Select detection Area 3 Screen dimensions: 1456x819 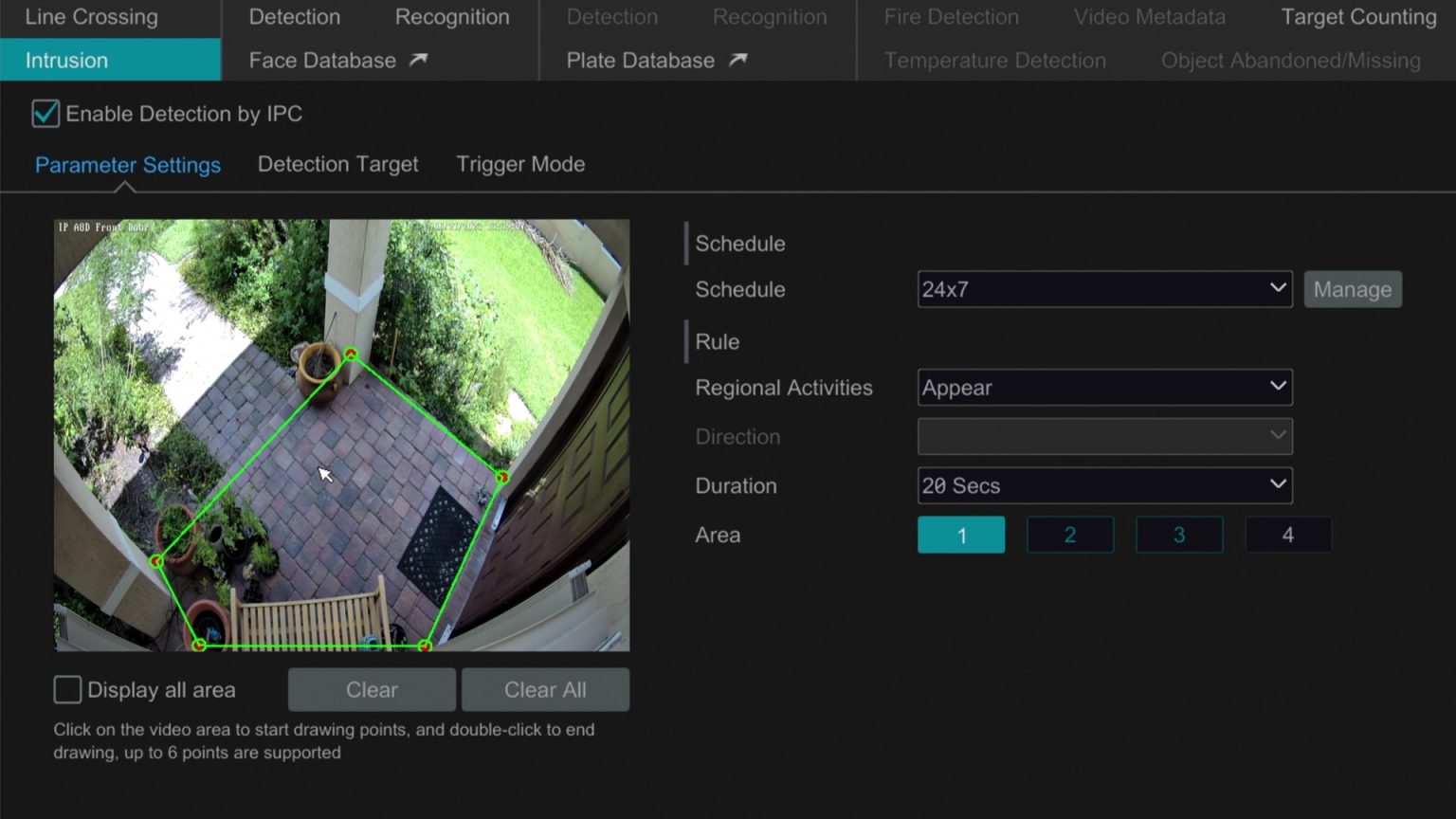point(1179,534)
